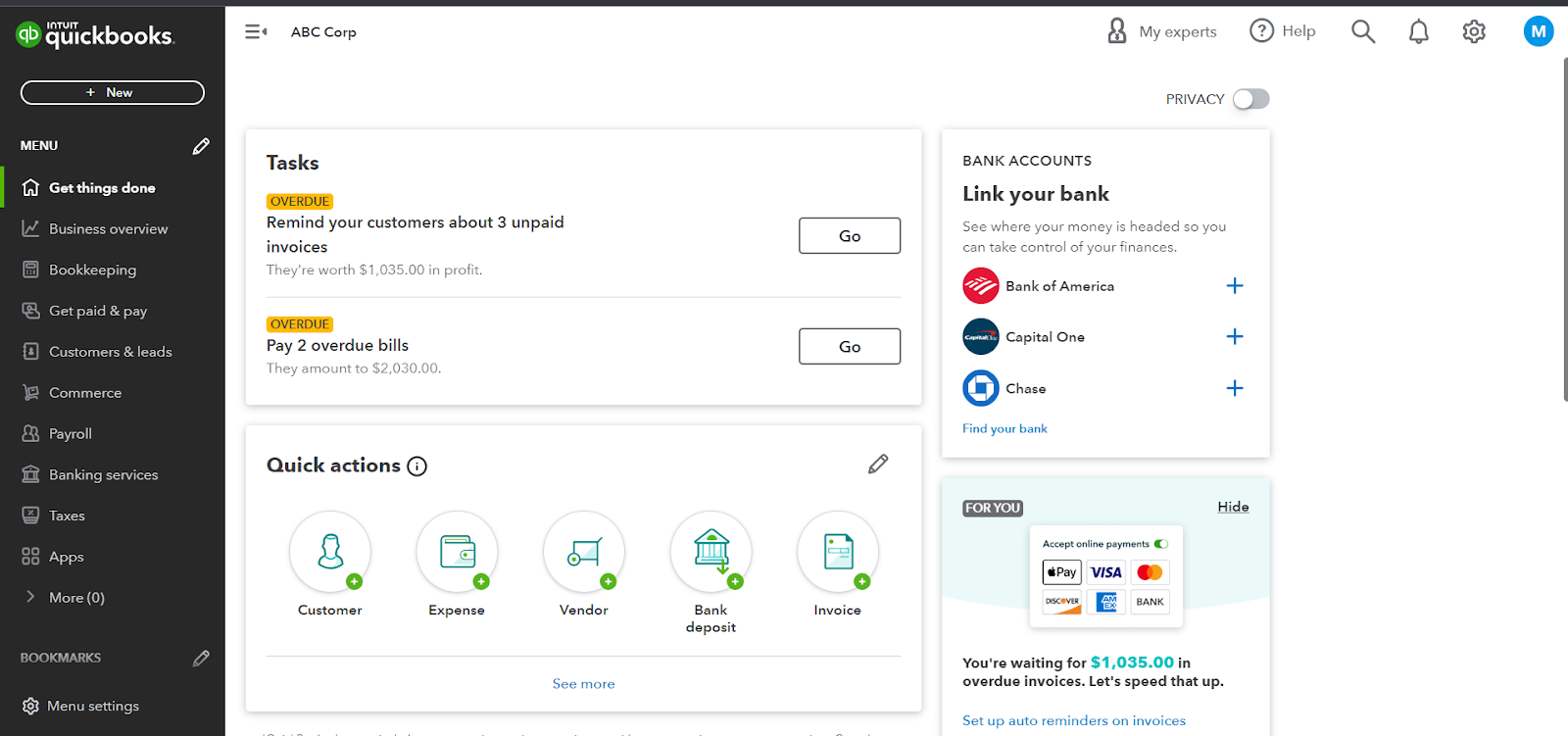Open the M profile avatar

click(x=1539, y=31)
